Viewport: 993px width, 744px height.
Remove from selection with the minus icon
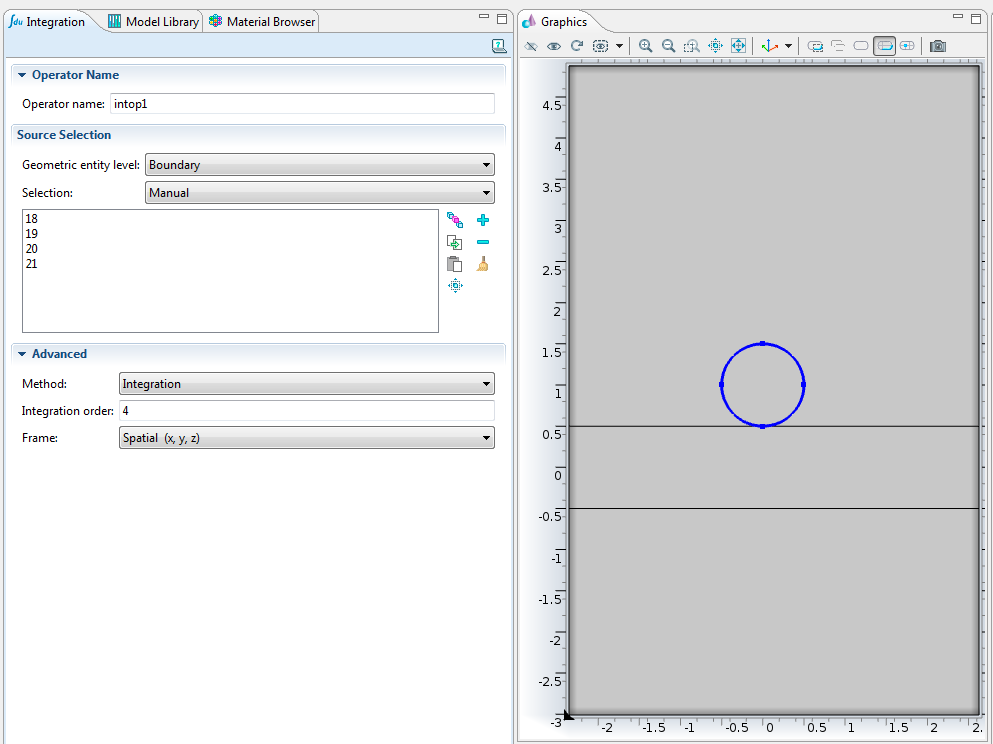click(x=483, y=242)
